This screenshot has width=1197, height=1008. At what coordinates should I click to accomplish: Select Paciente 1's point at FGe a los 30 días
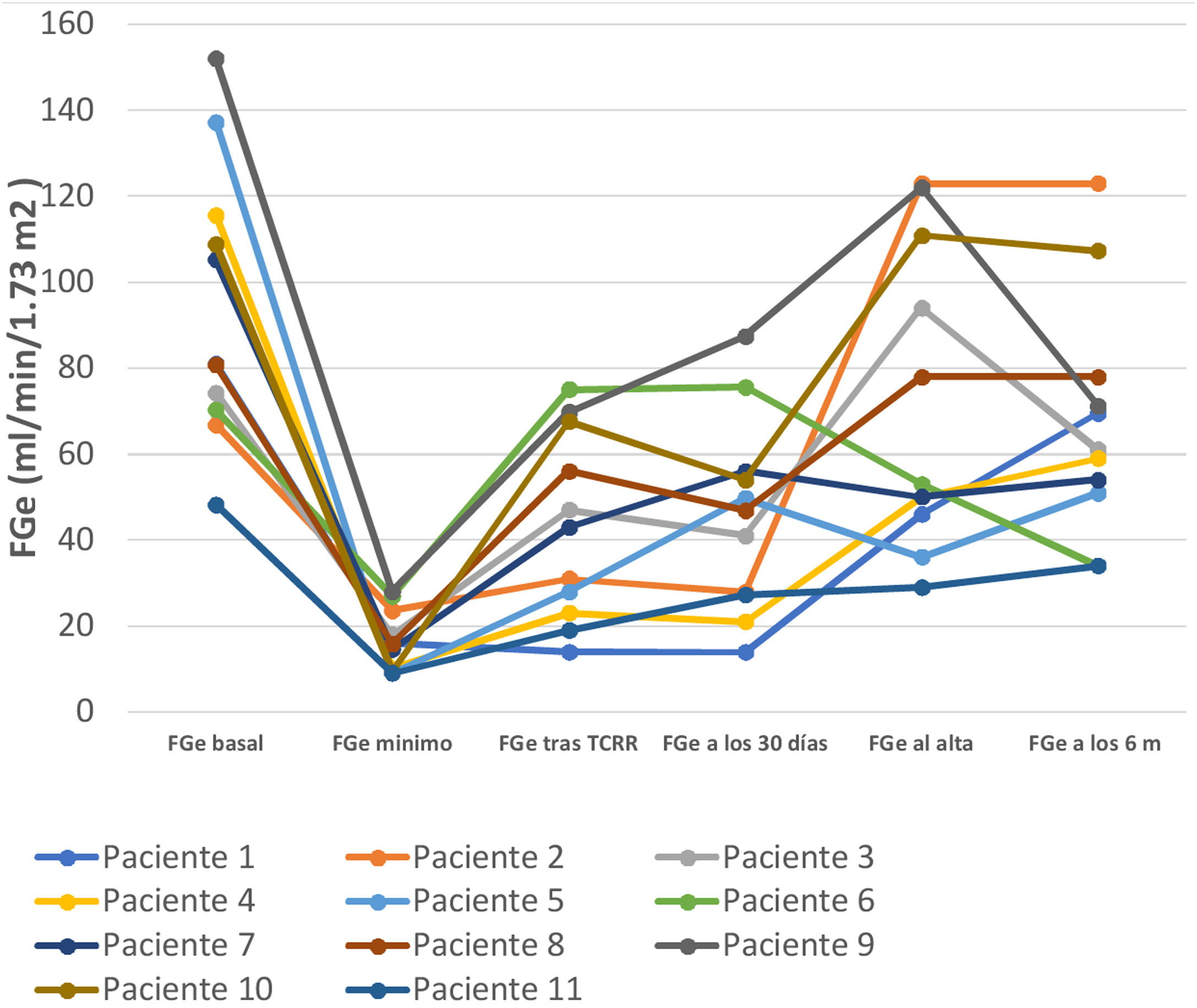click(745, 652)
